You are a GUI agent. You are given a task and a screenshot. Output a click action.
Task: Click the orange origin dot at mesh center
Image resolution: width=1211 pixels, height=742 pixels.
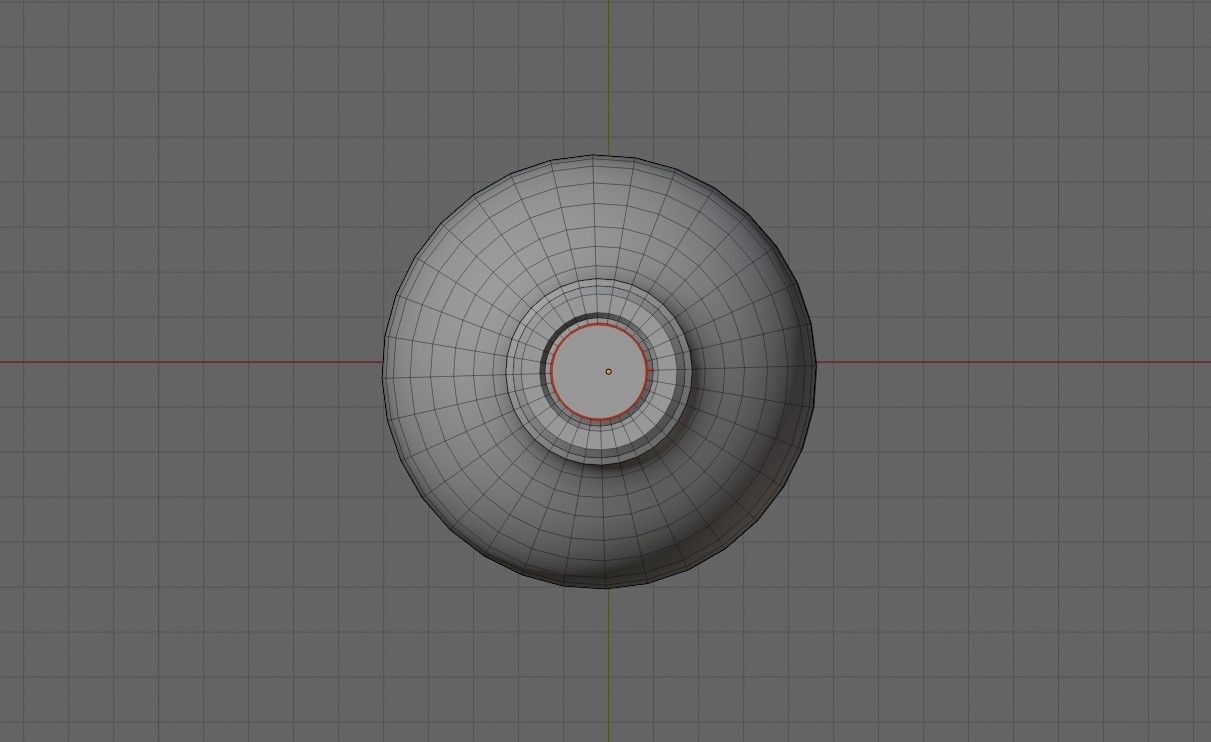(608, 371)
